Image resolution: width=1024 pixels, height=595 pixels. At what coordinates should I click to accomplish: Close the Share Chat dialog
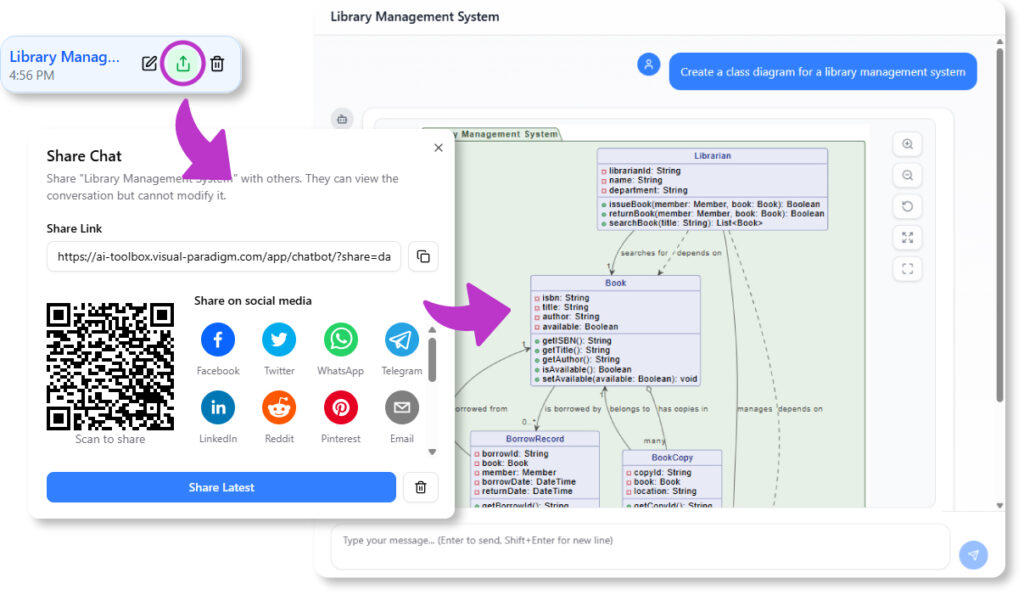[x=438, y=147]
